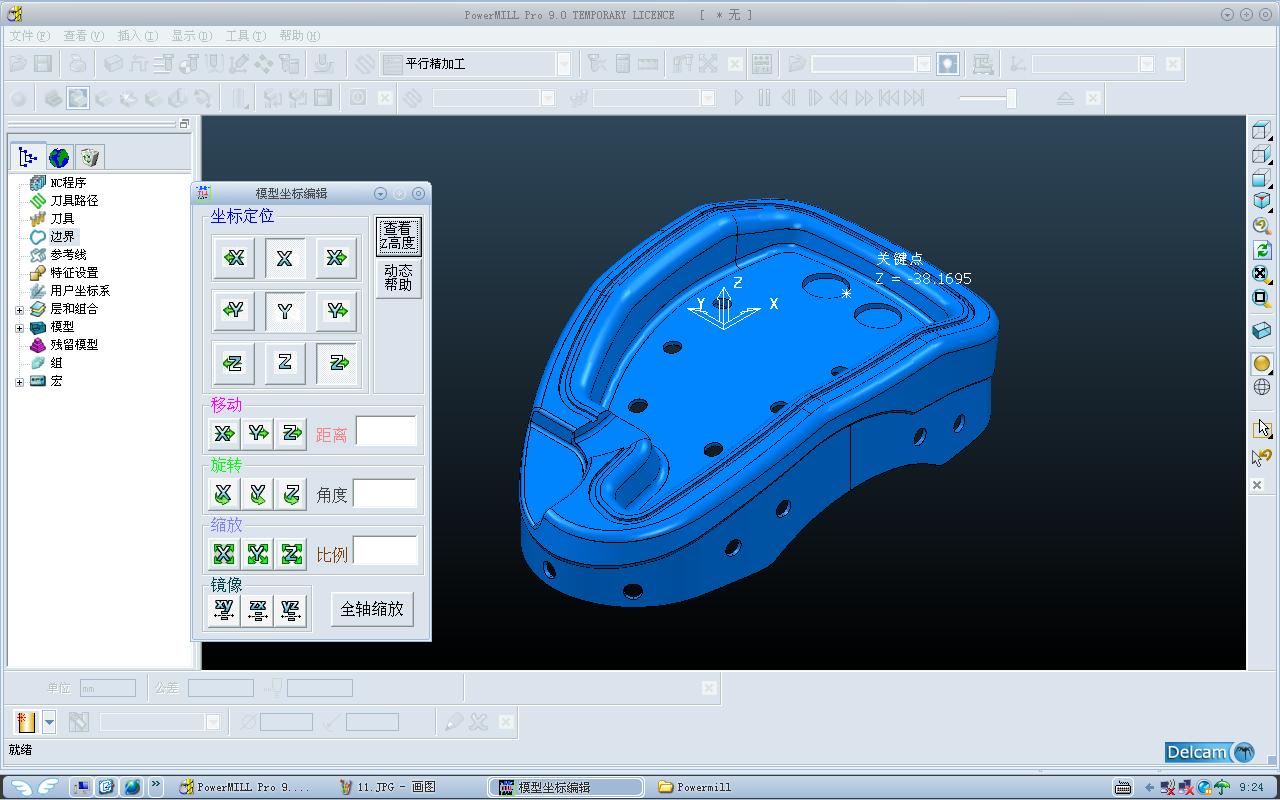Select 残留模型 in the explorer tree
Image resolution: width=1280 pixels, height=800 pixels.
pos(74,345)
